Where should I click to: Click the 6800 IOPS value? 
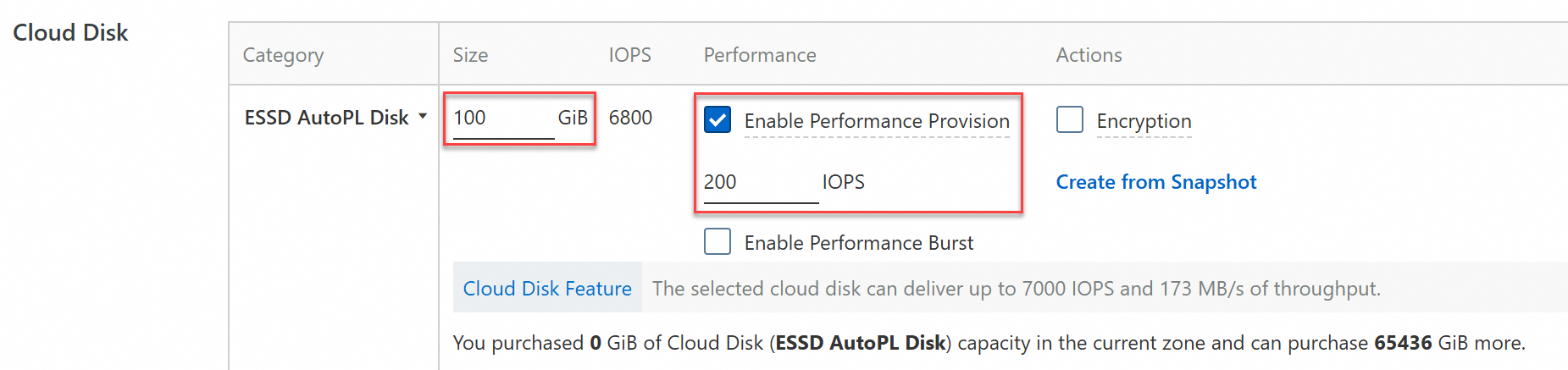pos(630,118)
